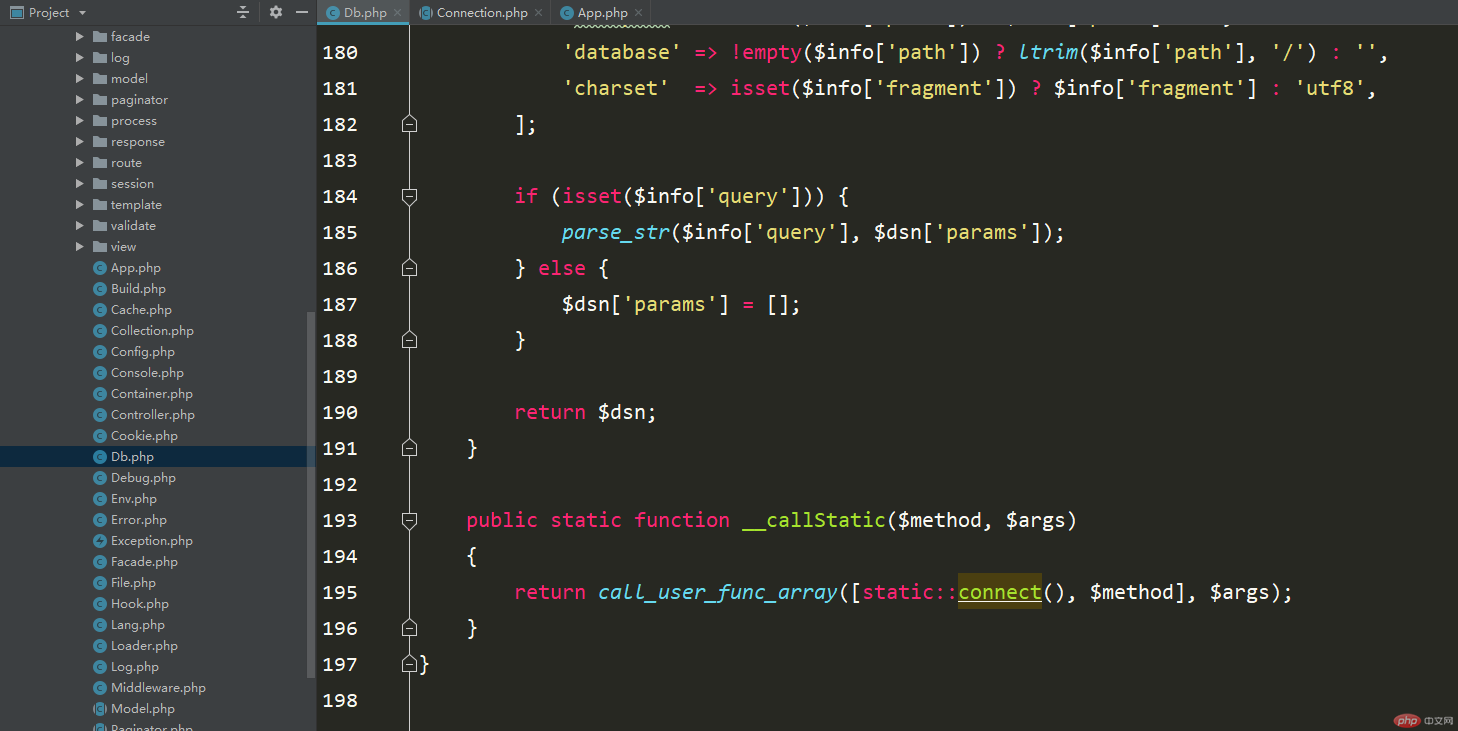Click the App.php tab file icon
The height and width of the screenshot is (731, 1458).
[x=567, y=13]
